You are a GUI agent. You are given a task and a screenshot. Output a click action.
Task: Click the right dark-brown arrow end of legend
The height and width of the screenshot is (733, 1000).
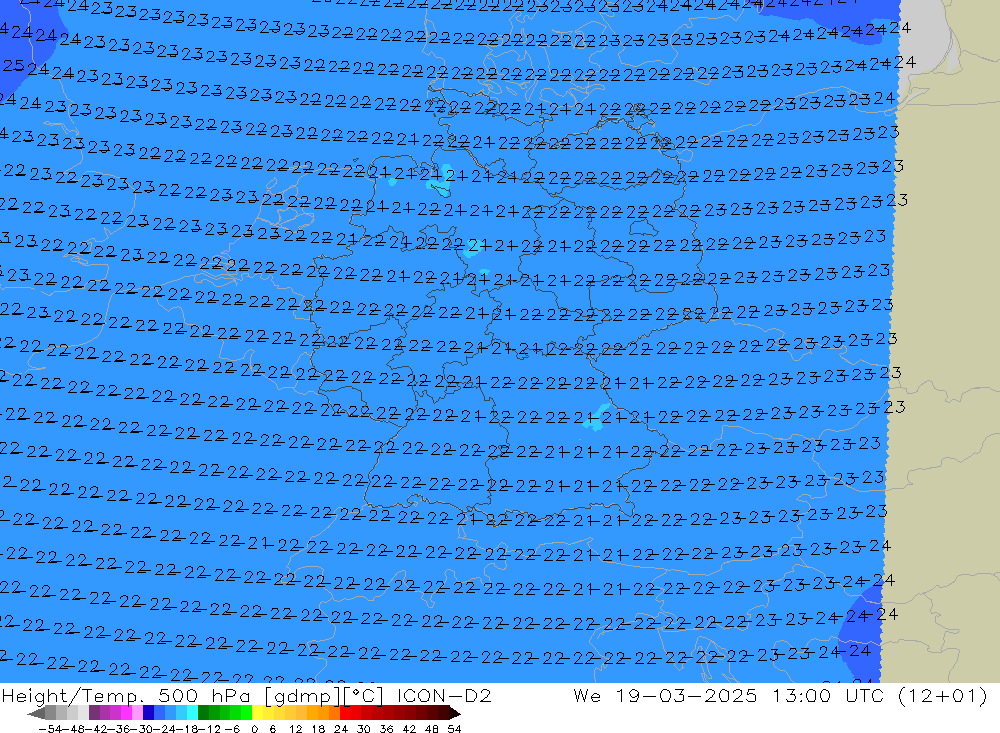pos(455,713)
